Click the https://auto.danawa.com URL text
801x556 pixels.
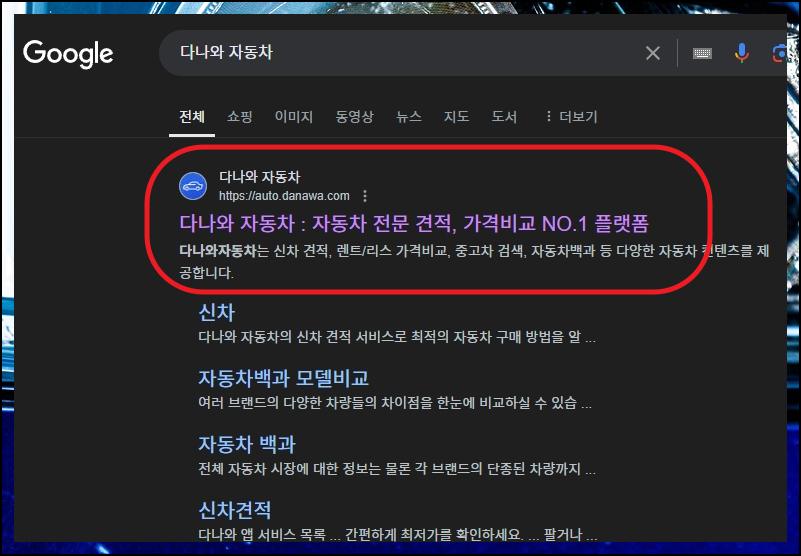[x=284, y=196]
